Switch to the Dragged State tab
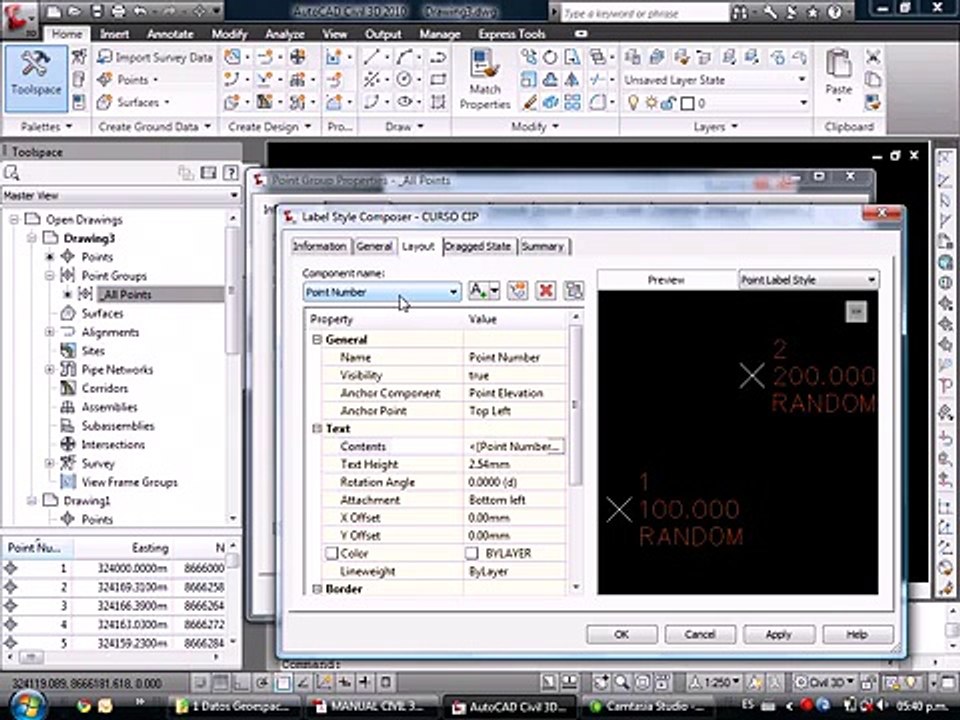 [478, 246]
